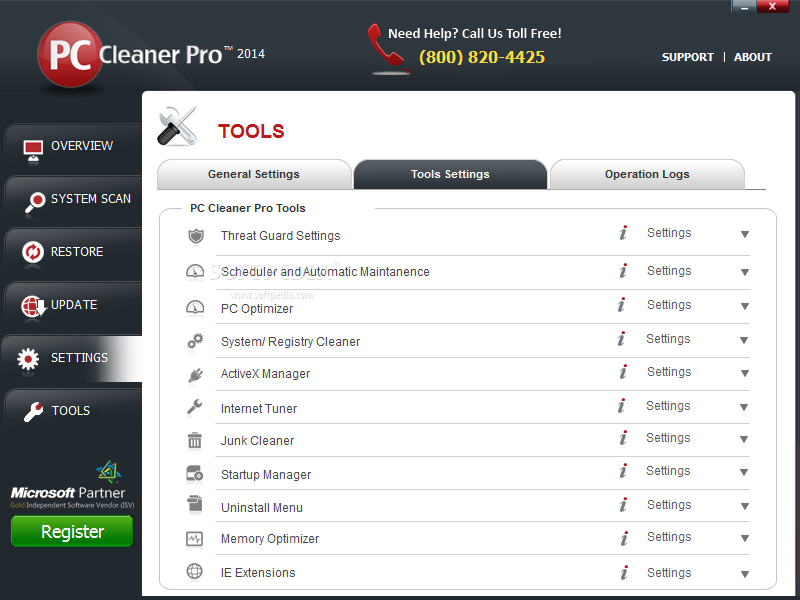800x600 pixels.
Task: Click the PC Cleaner Pro logo
Action: click(151, 55)
